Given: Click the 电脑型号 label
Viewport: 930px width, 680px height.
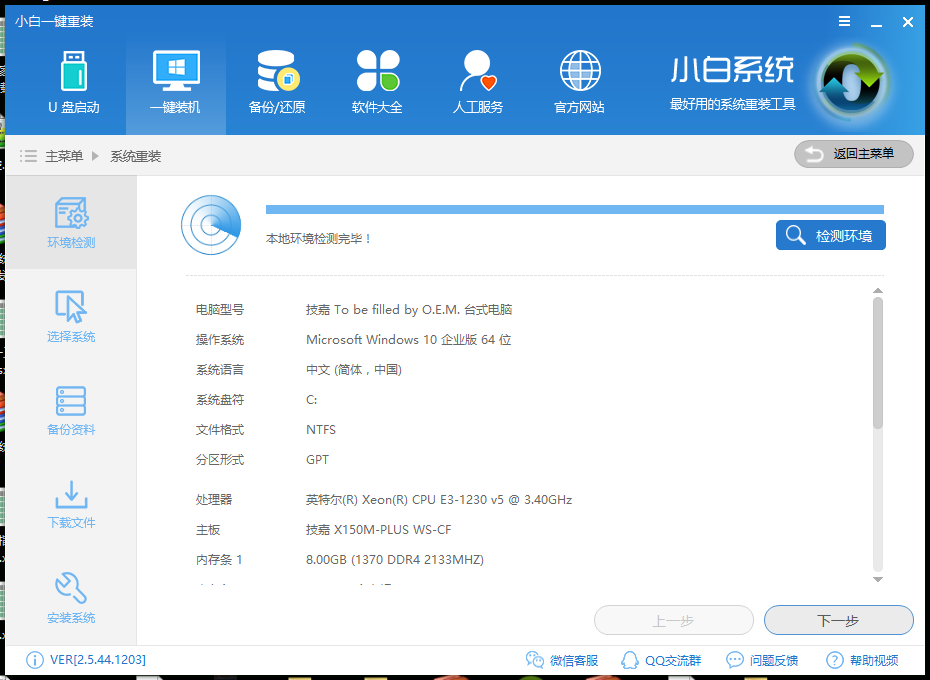Looking at the screenshot, I should tap(220, 310).
